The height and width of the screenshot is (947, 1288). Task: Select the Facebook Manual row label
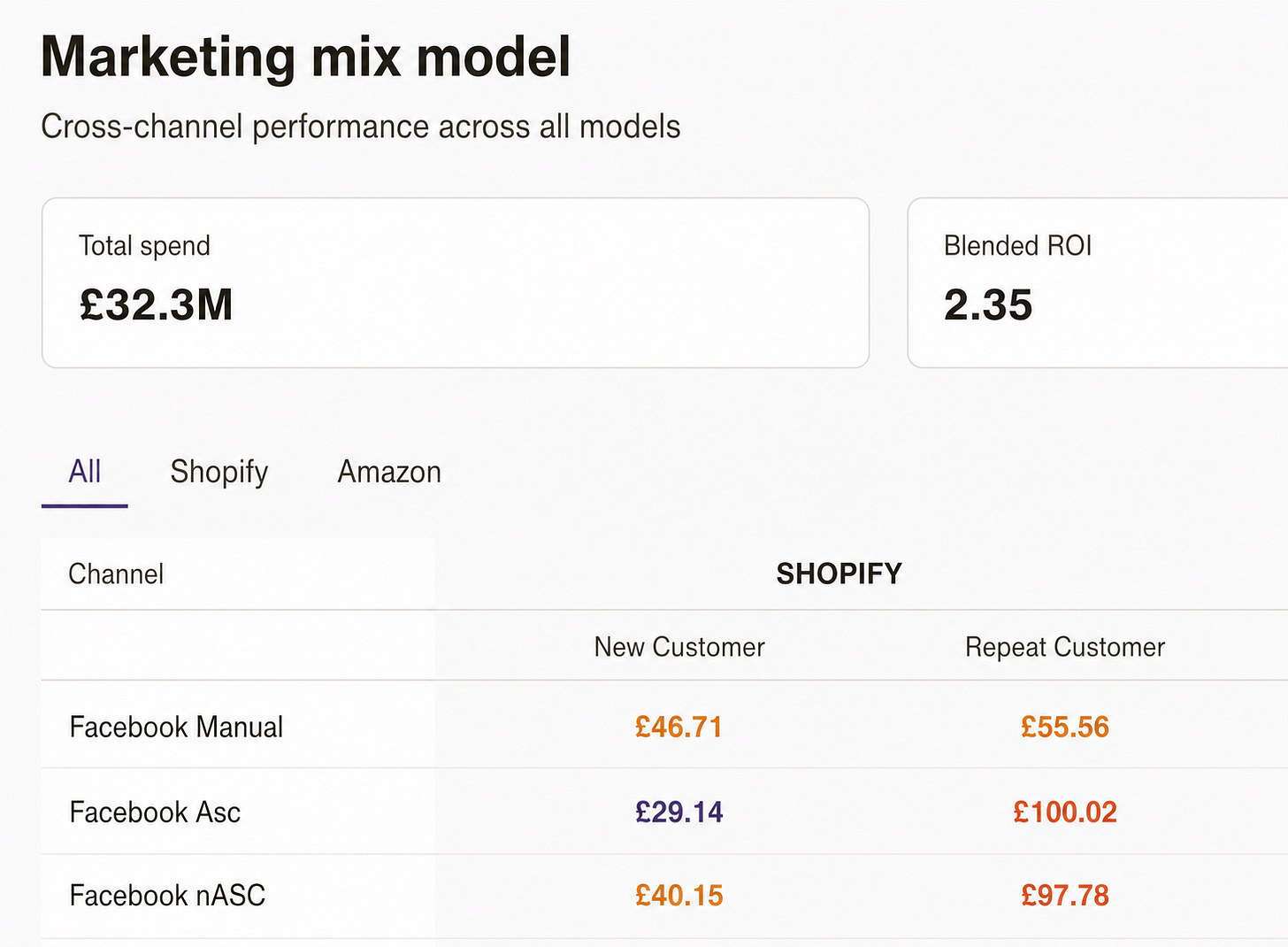[176, 727]
